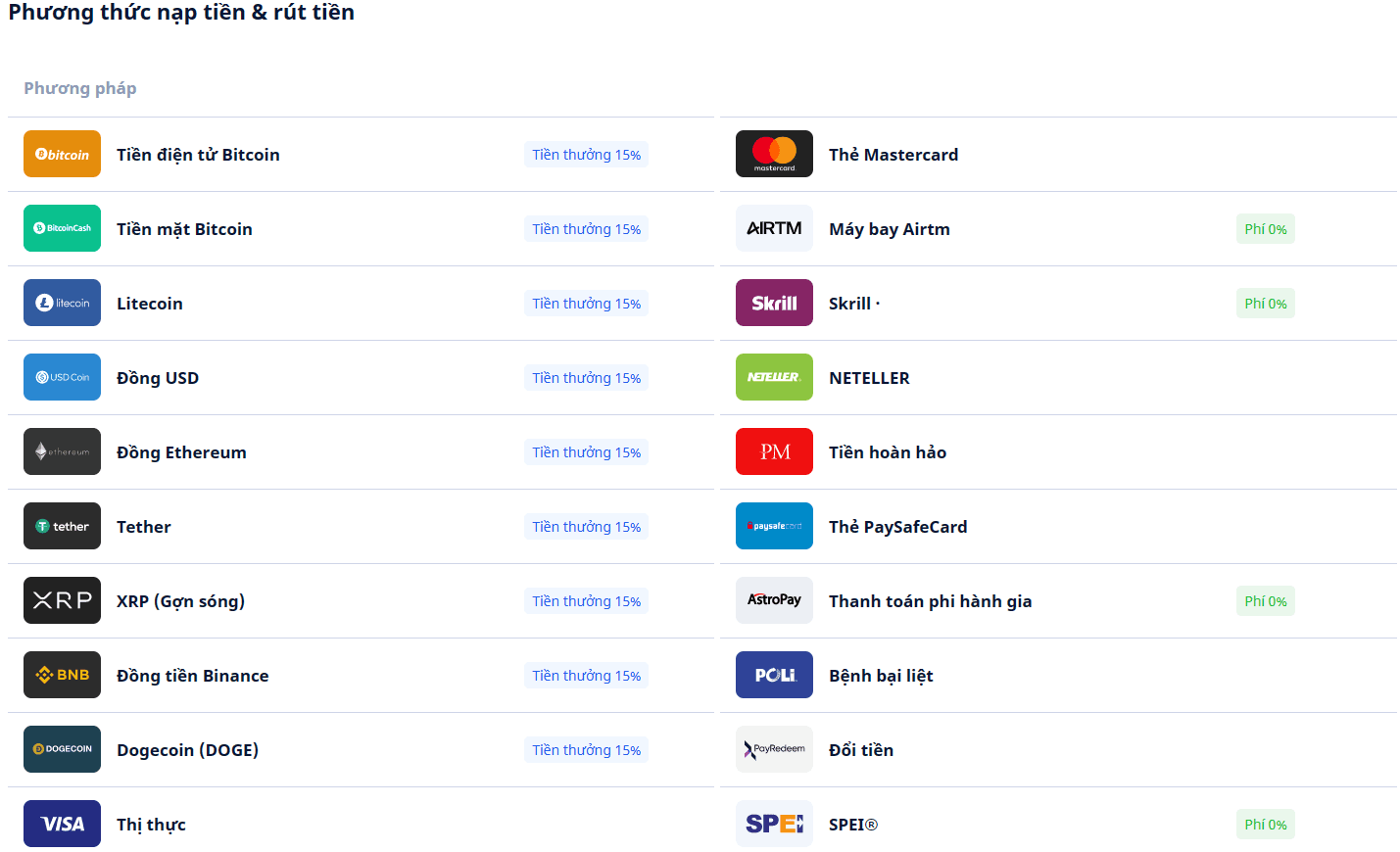Click Bệnh bại liệt text
This screenshot has height=852, width=1400.
tap(881, 676)
